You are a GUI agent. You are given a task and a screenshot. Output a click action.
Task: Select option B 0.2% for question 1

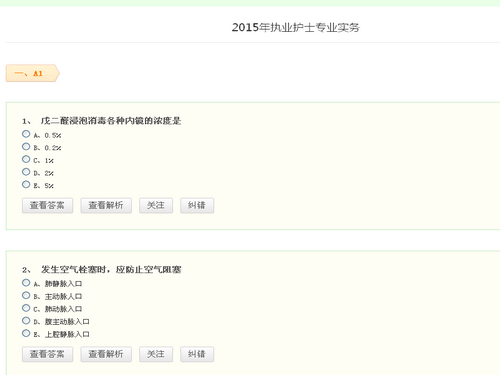click(26, 147)
